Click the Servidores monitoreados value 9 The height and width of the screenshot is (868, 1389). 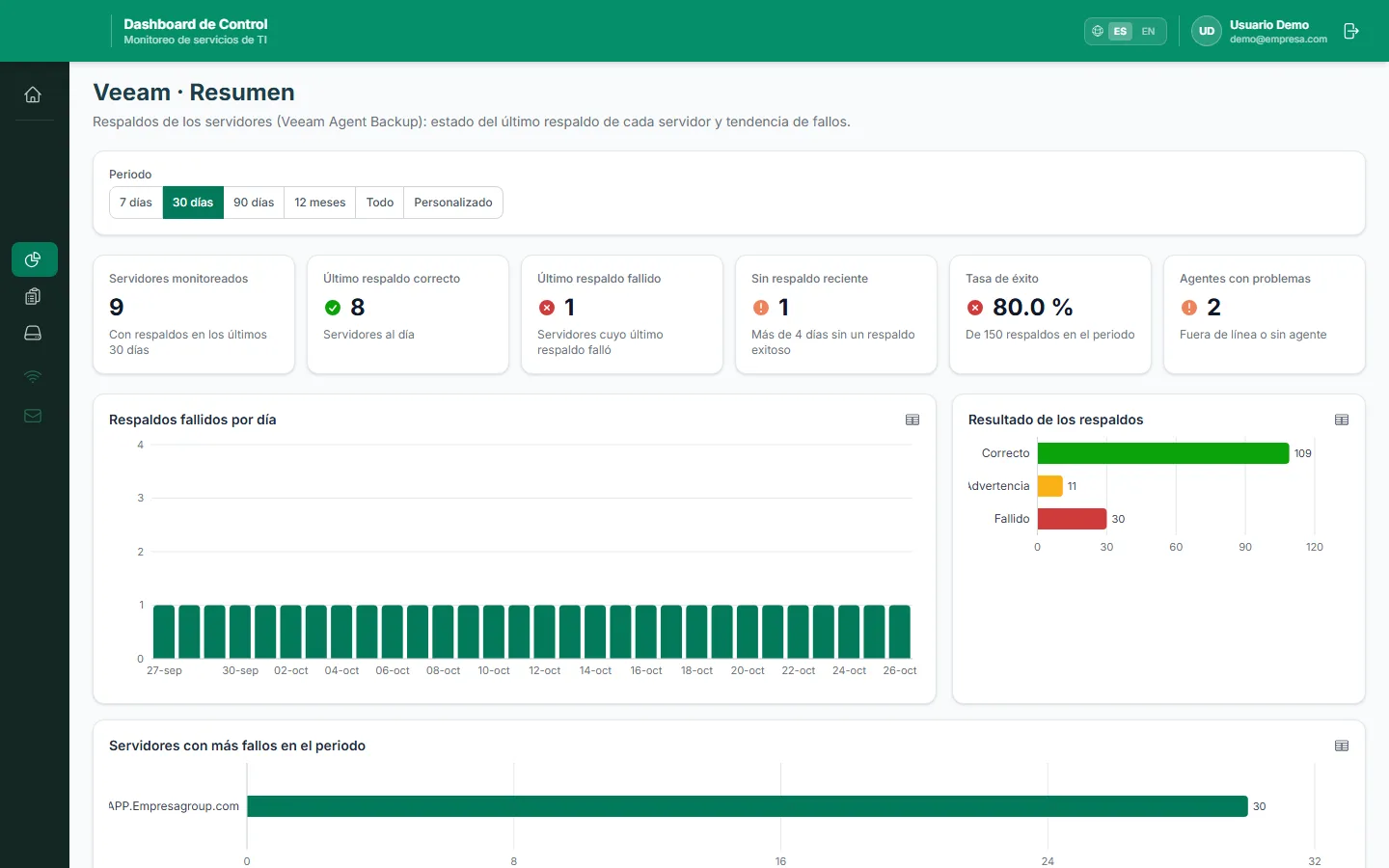pyautogui.click(x=117, y=308)
